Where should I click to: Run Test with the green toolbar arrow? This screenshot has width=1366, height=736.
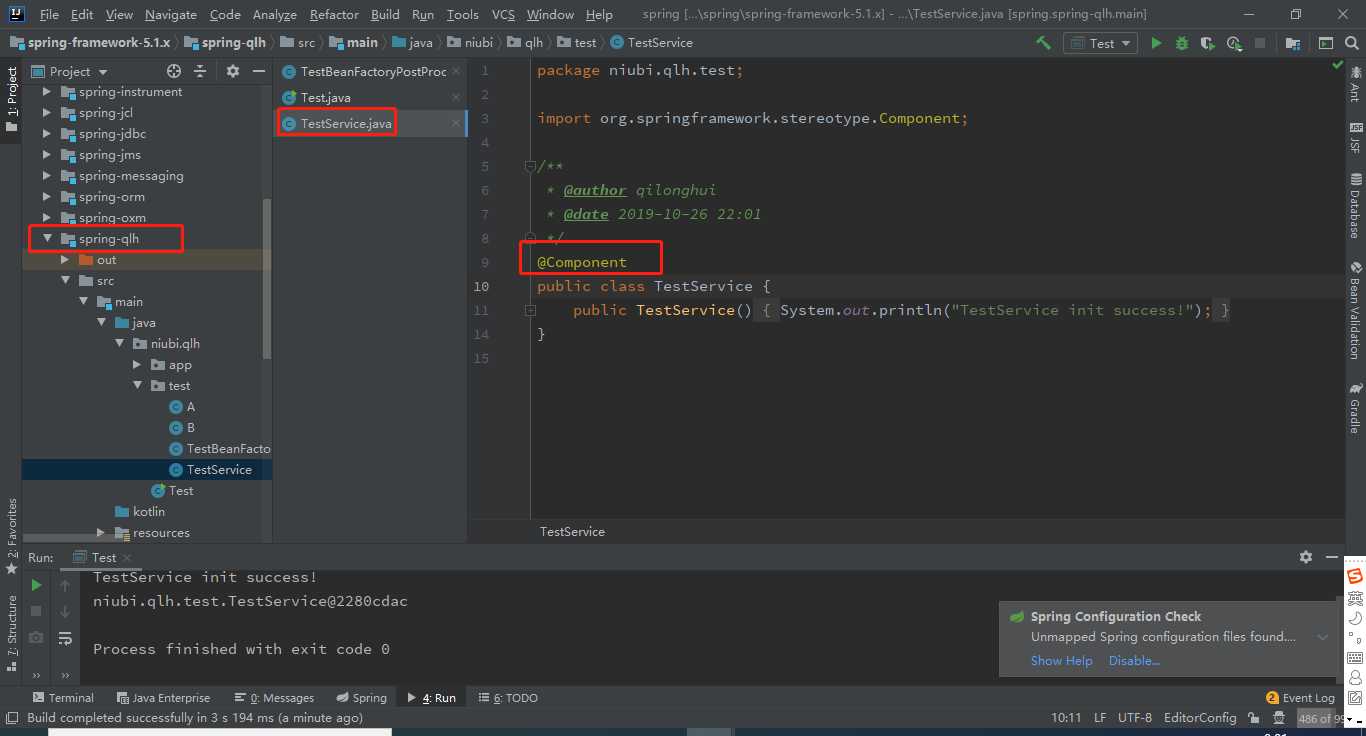pos(1157,43)
